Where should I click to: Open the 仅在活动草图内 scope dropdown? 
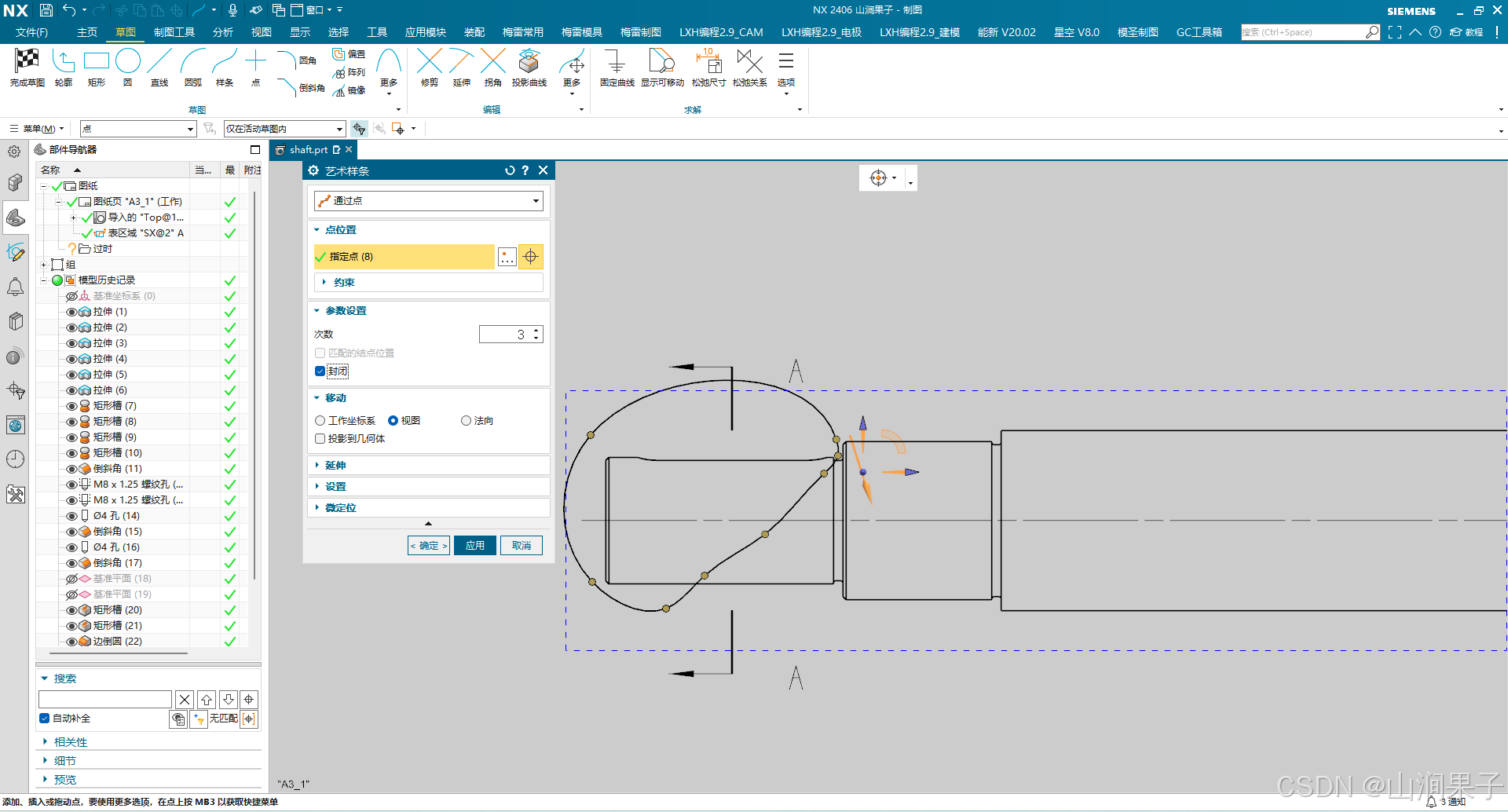[284, 129]
